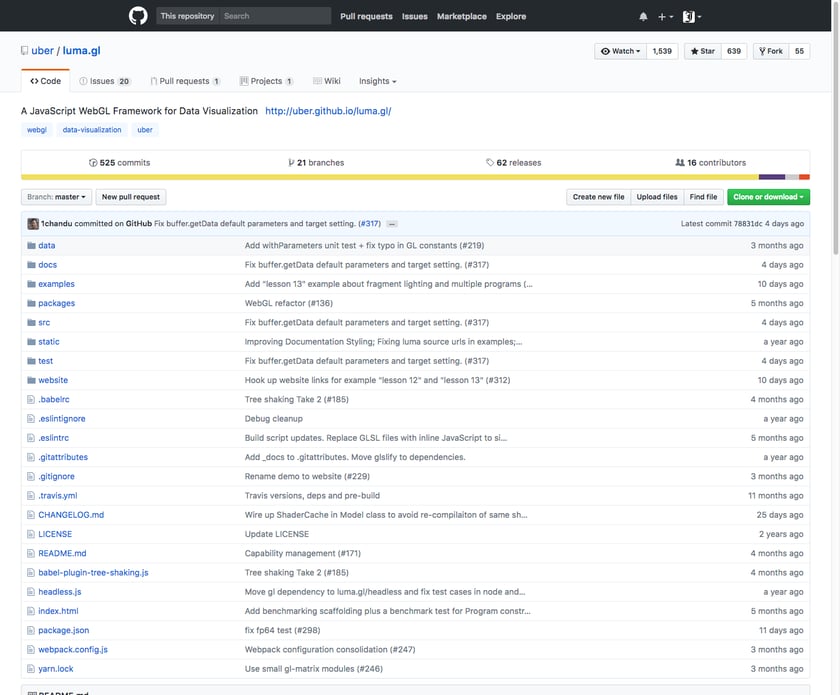Screen dimensions: 840x695
Task: Open the test folder
Action: [46, 361]
